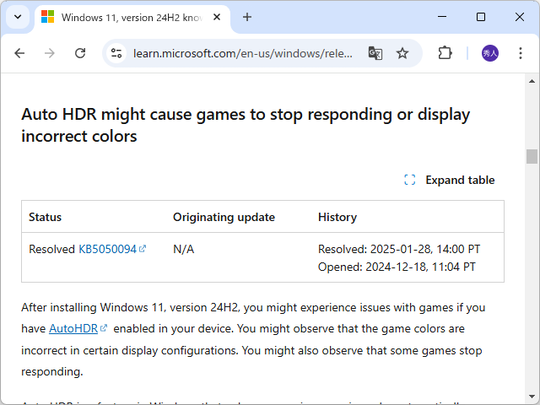This screenshot has width=540, height=405.
Task: Open the Chrome three-dot menu
Action: pyautogui.click(x=520, y=53)
